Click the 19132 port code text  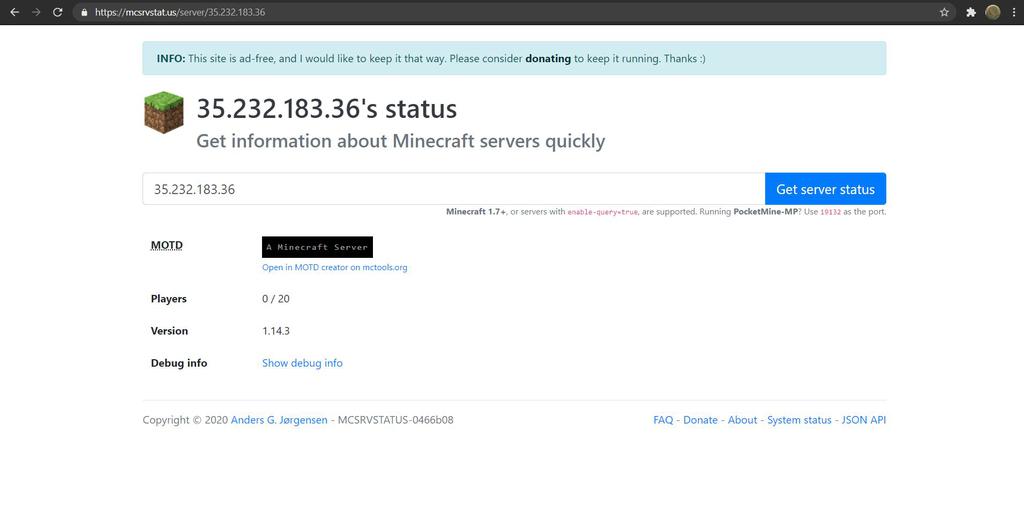pyautogui.click(x=830, y=212)
